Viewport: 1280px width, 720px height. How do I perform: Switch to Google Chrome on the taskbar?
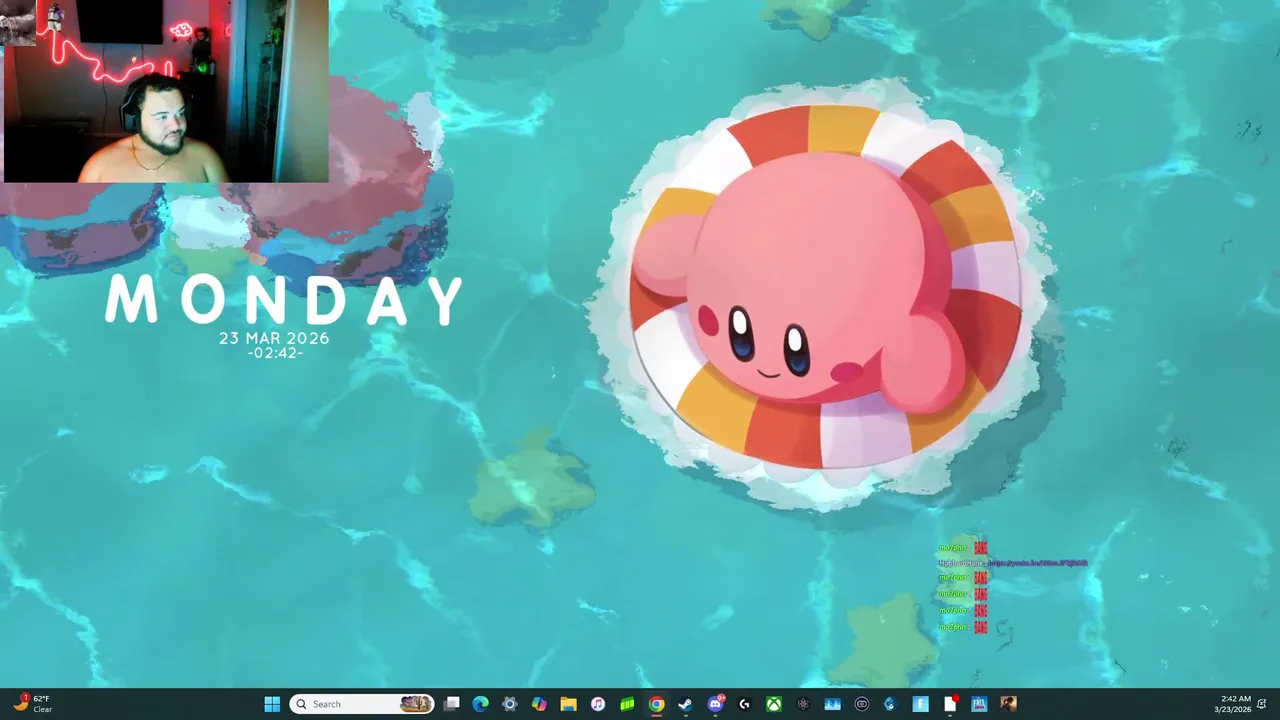[656, 704]
